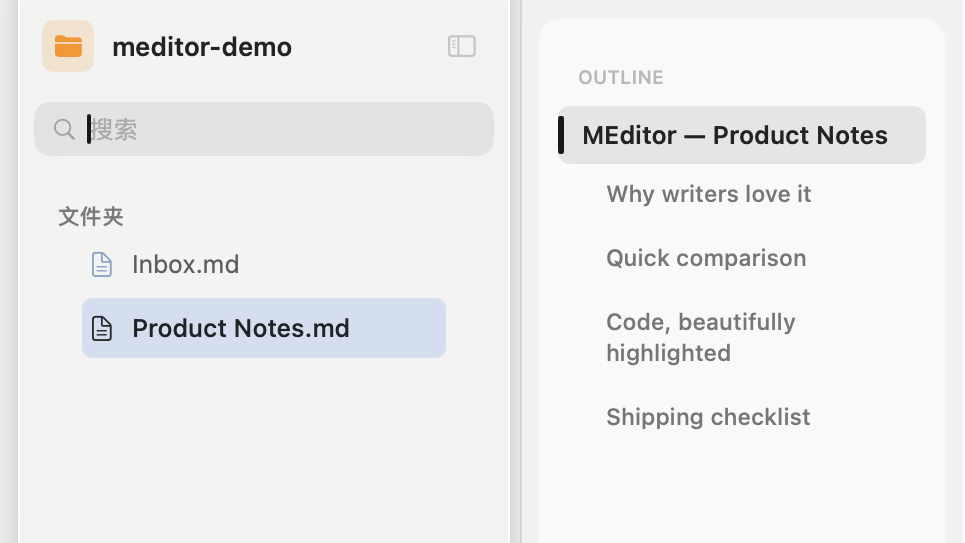Jump to Quick comparison section

click(706, 258)
